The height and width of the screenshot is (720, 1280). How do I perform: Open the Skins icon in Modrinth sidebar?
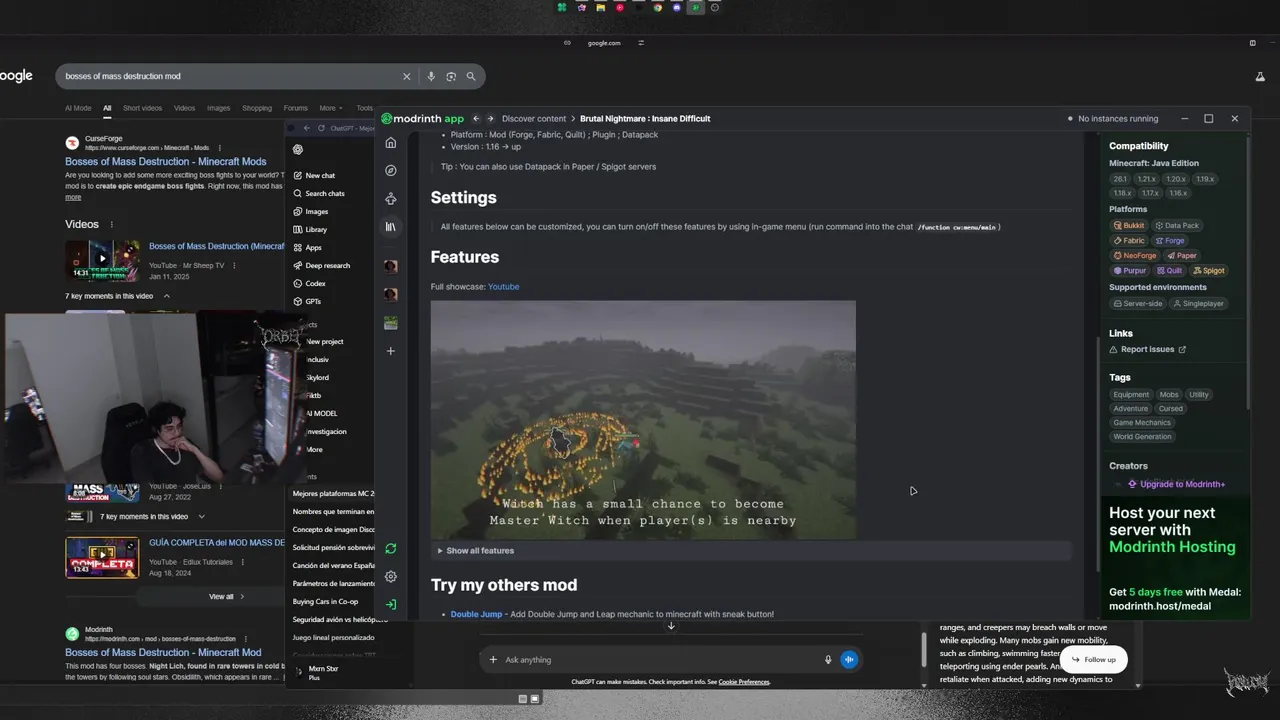(391, 199)
